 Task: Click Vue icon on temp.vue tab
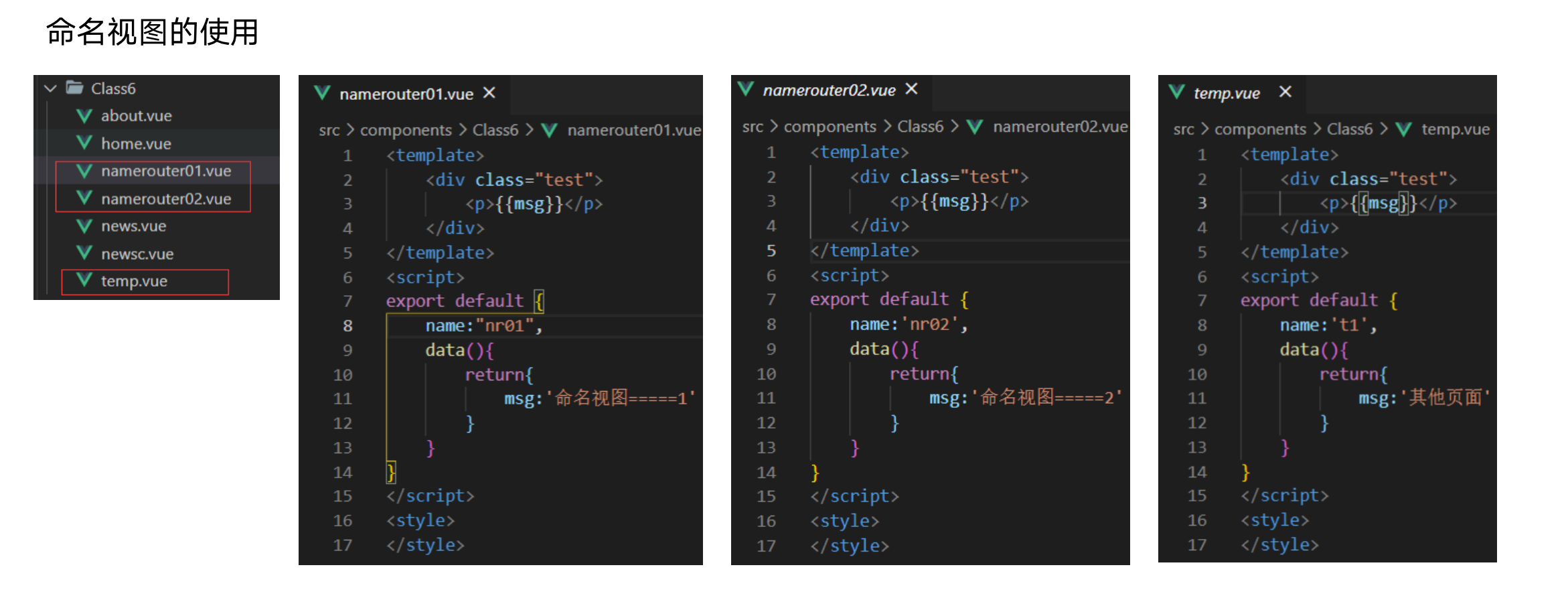point(1176,92)
